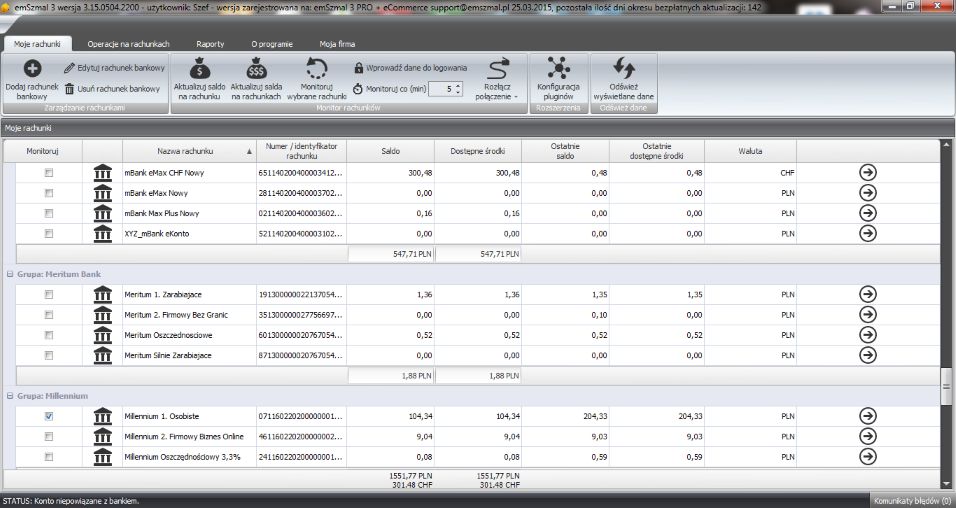The width and height of the screenshot is (956, 508).
Task: Click Edytuj rachunek bankowy pencil button
Action: coord(114,68)
